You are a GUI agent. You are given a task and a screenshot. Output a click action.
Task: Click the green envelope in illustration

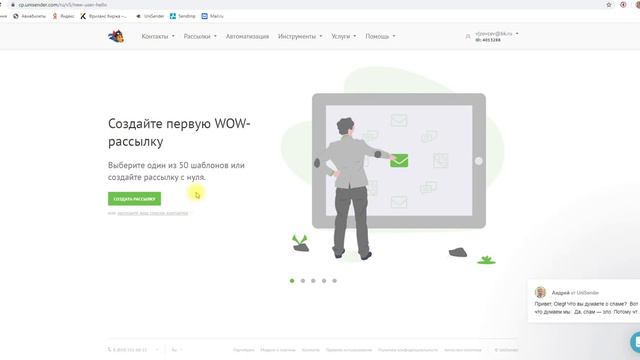(399, 160)
